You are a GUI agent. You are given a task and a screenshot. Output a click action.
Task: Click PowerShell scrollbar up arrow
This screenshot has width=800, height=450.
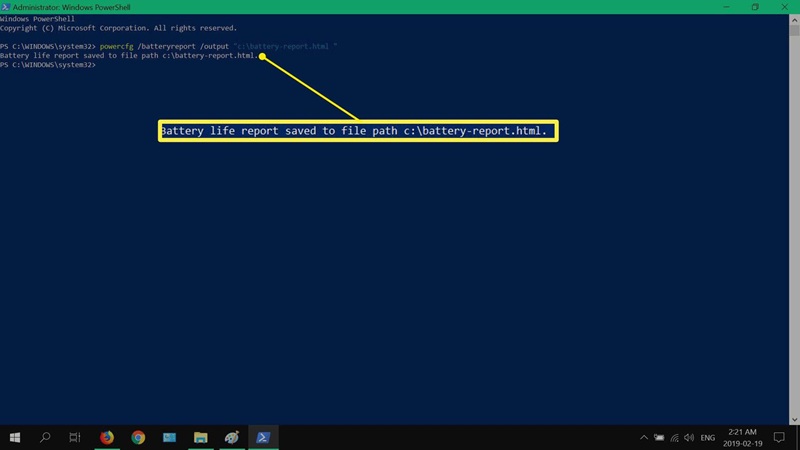[x=794, y=20]
